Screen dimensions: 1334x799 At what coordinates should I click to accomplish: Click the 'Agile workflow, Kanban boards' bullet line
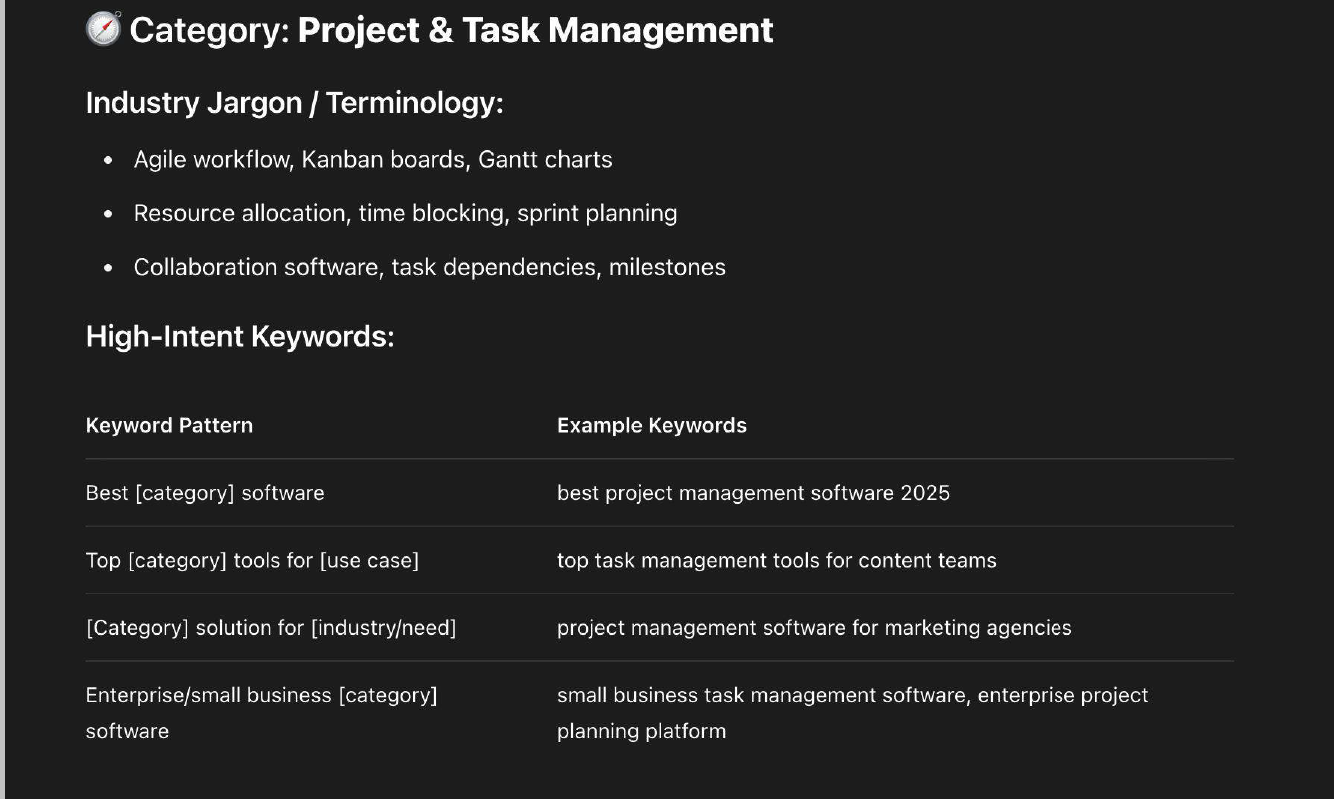click(x=373, y=160)
